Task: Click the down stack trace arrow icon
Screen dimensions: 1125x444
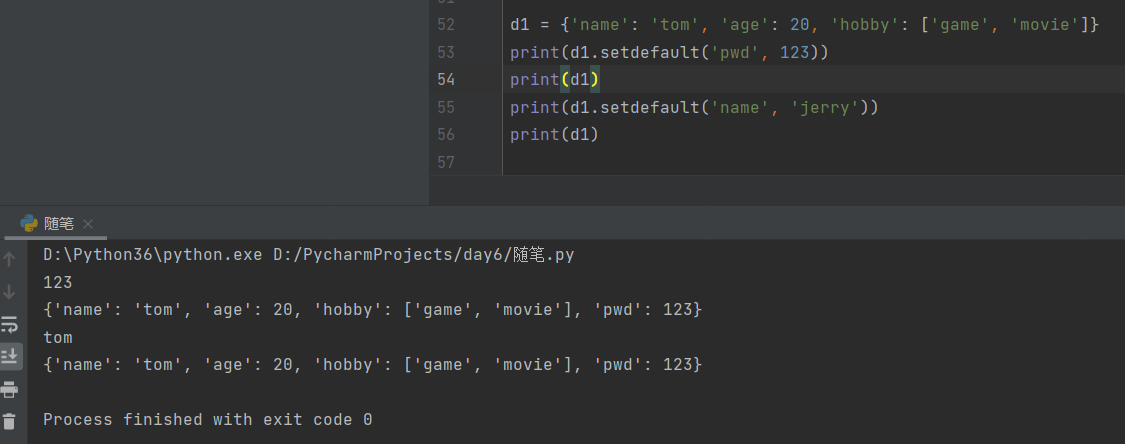Action: 10,292
